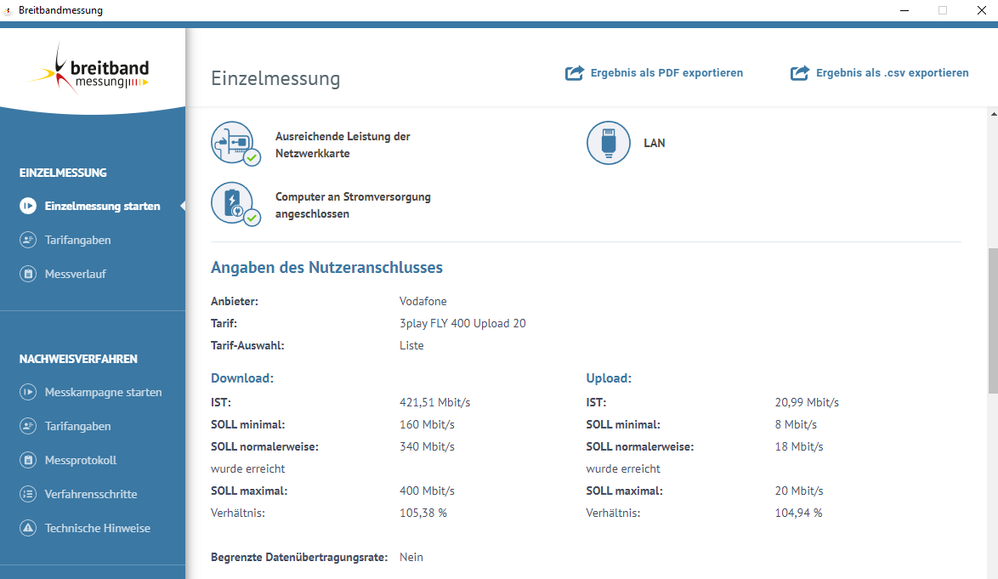The image size is (998, 579).
Task: Click the 'NACHWEISVERFAHREN' sidebar heading
Action: (78, 359)
